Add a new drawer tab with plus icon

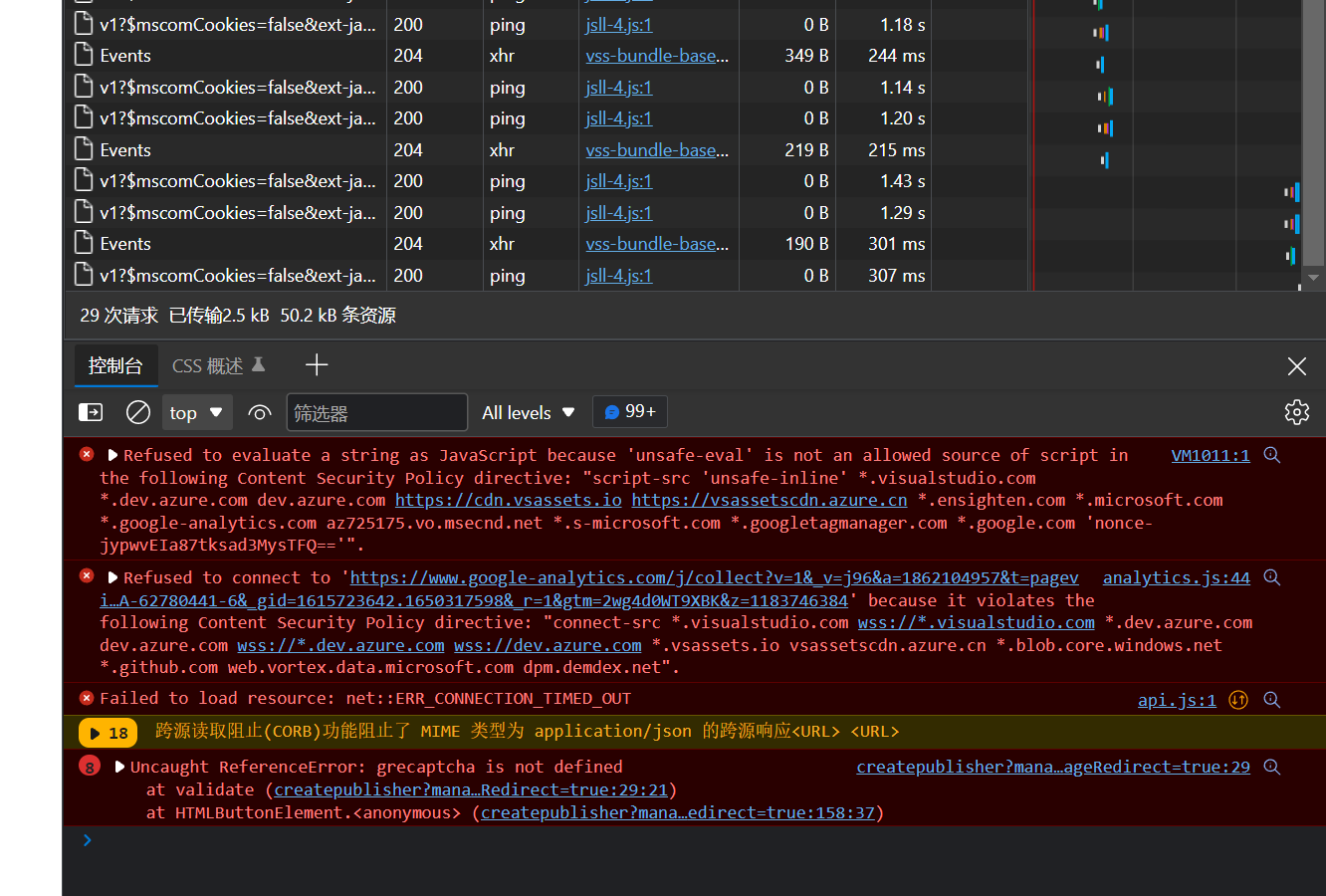coord(317,364)
